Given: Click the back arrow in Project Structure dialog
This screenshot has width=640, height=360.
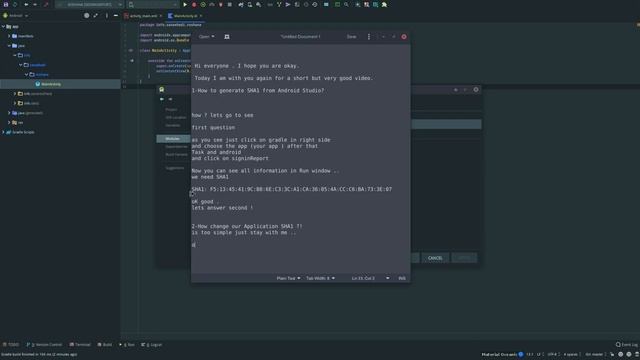Looking at the screenshot, I should point(162,99).
